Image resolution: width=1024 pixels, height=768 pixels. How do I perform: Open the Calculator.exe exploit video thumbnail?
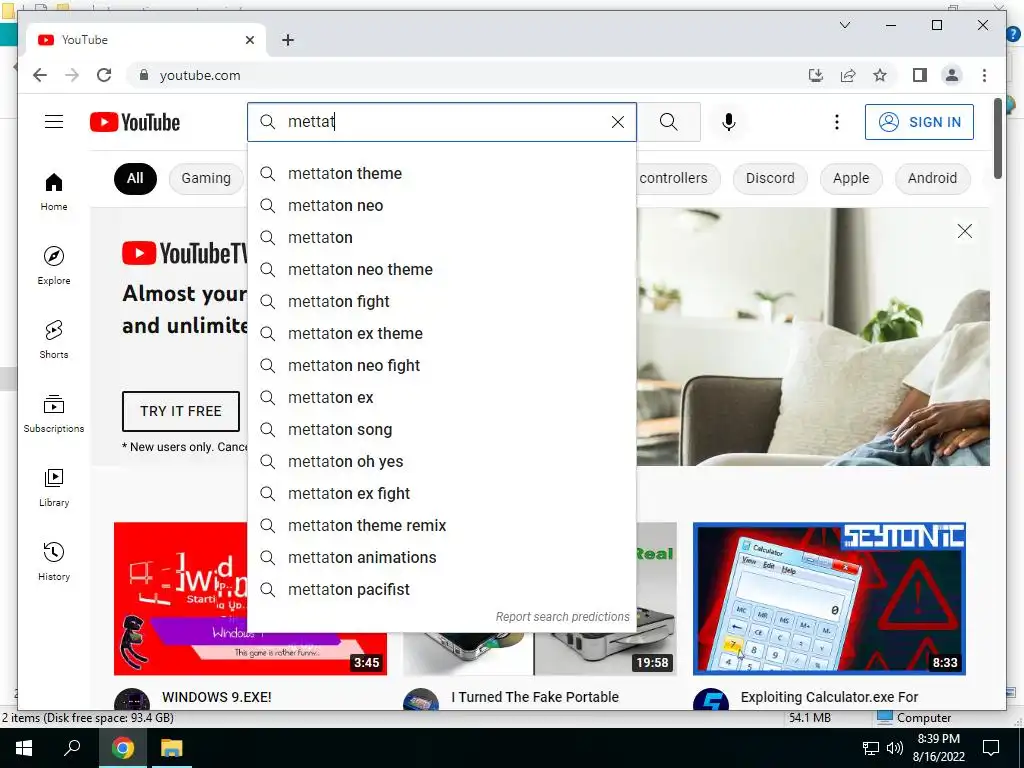pyautogui.click(x=829, y=599)
